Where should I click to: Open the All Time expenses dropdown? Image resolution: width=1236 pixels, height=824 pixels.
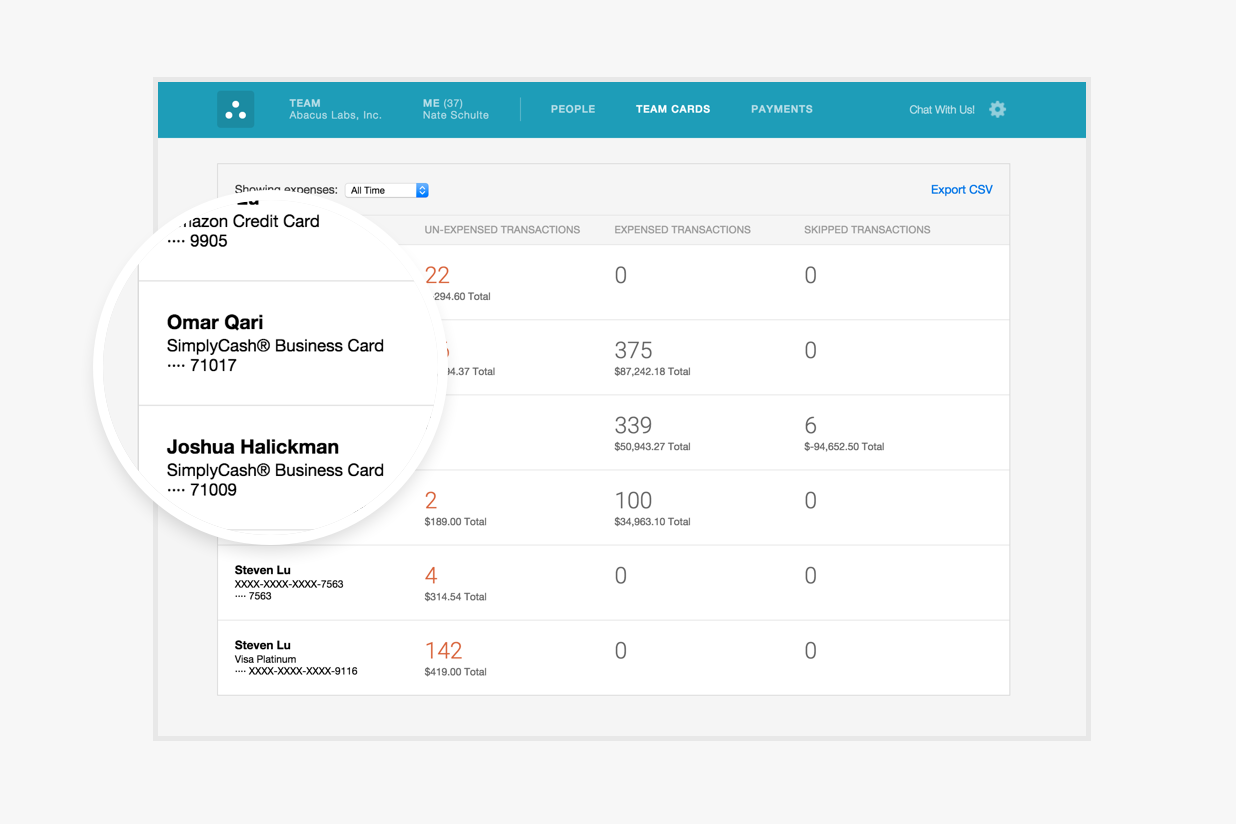pos(387,190)
